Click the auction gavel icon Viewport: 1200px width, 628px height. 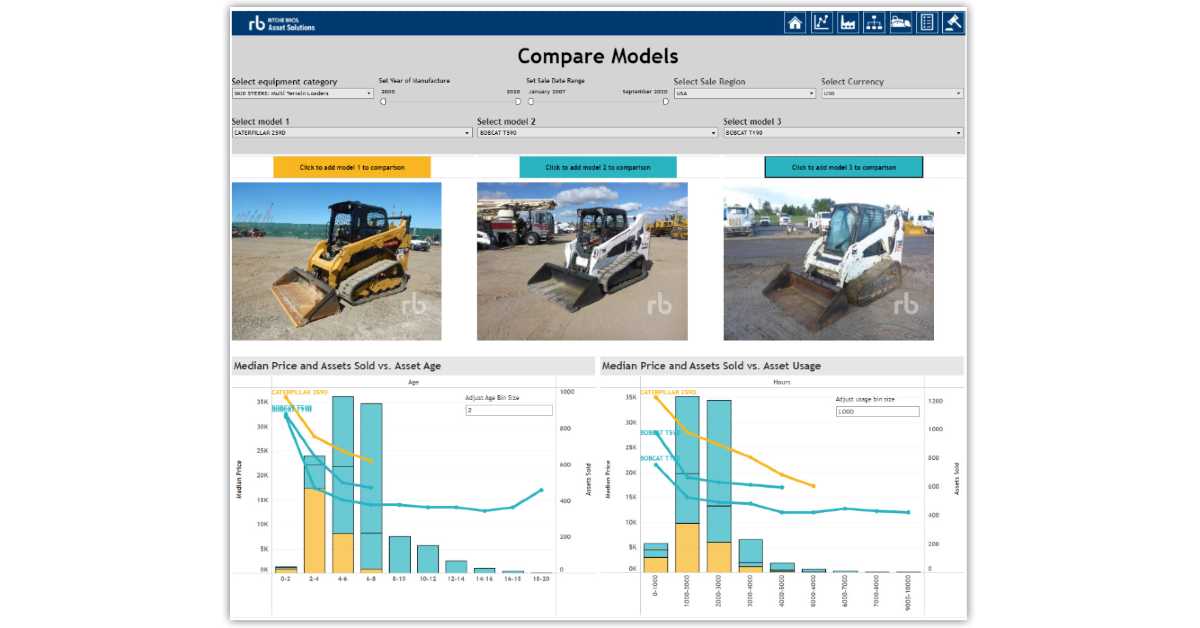[x=953, y=23]
